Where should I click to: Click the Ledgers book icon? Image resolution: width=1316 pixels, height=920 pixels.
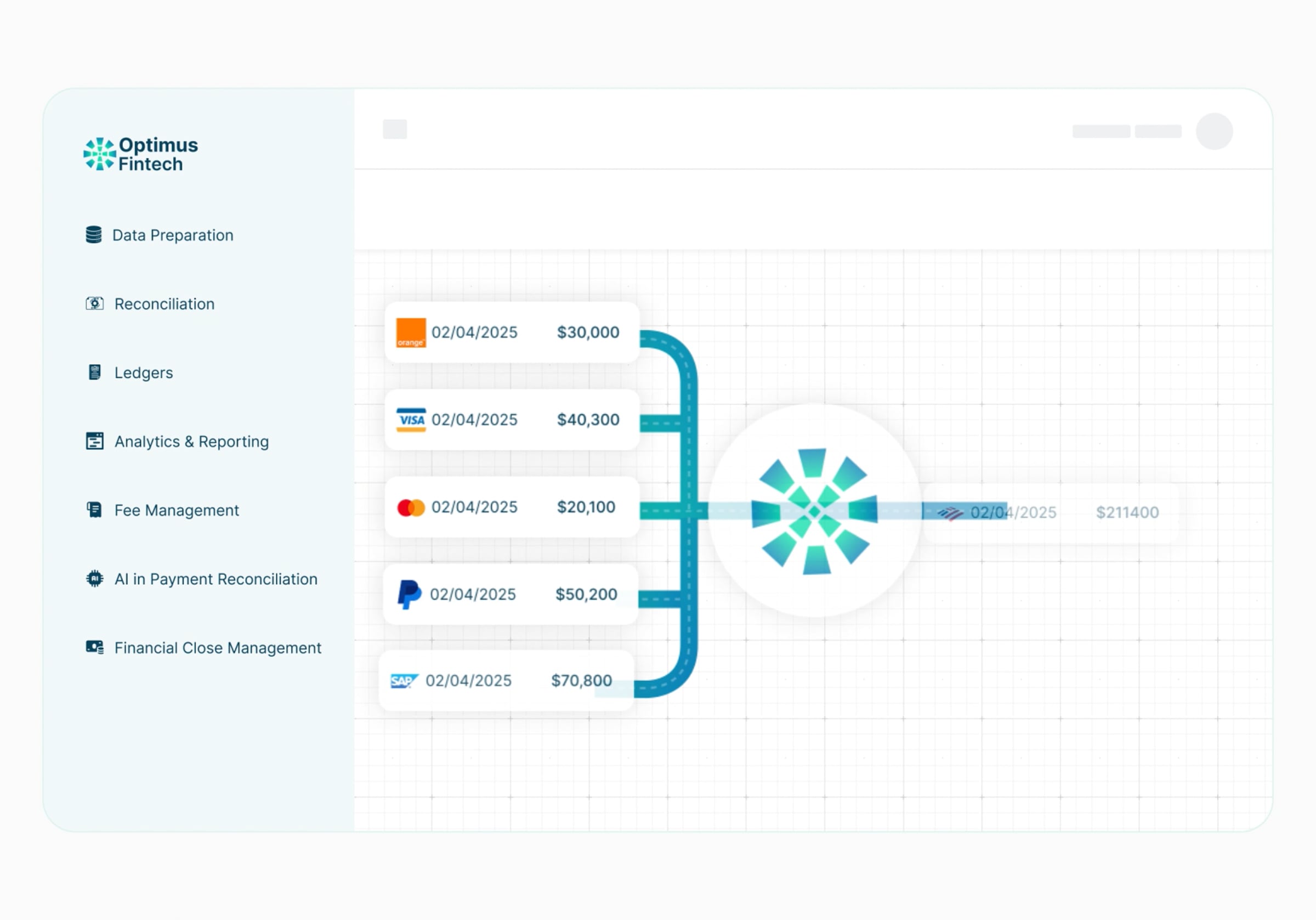(94, 372)
